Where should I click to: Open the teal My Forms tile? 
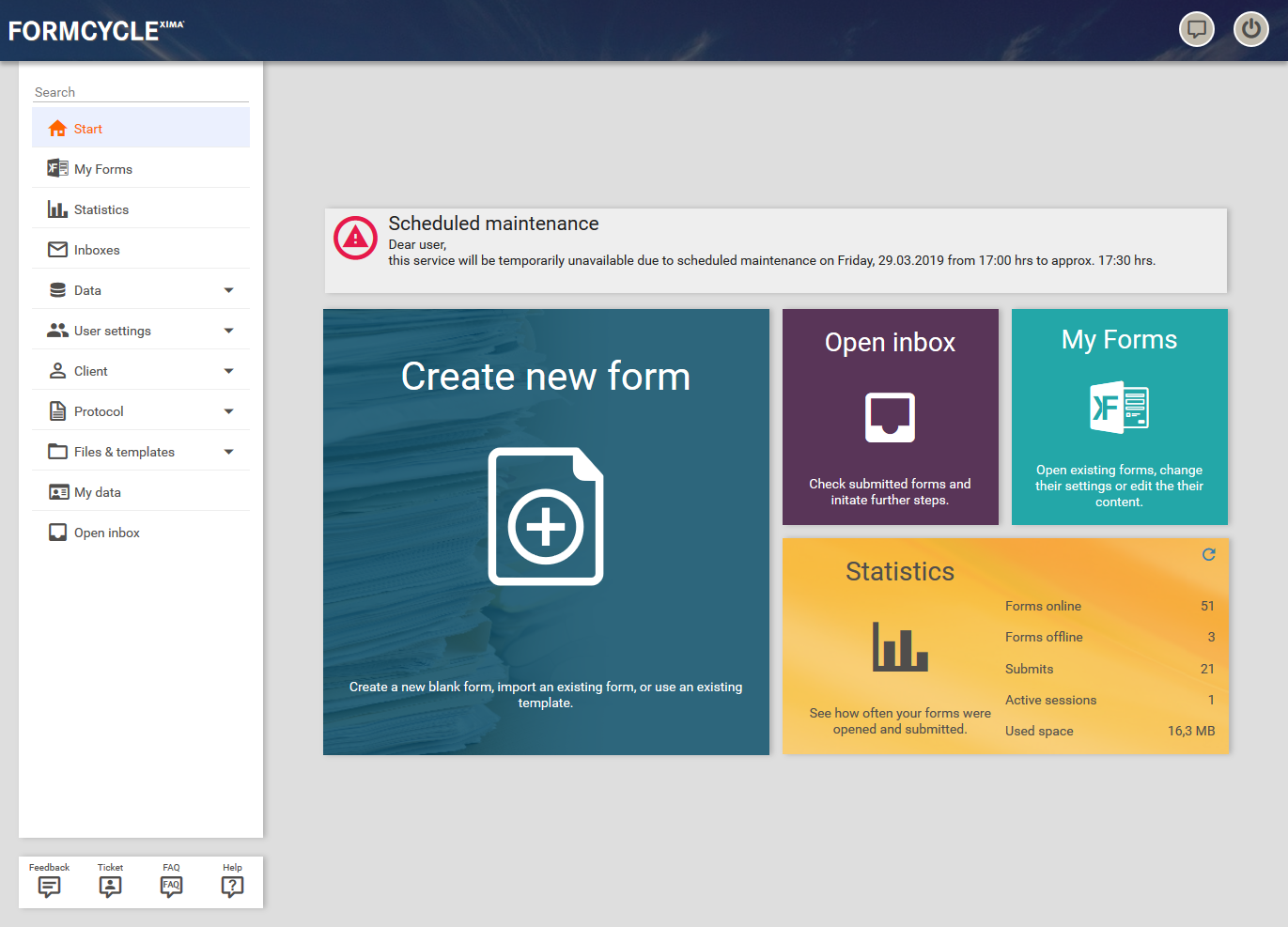1119,417
